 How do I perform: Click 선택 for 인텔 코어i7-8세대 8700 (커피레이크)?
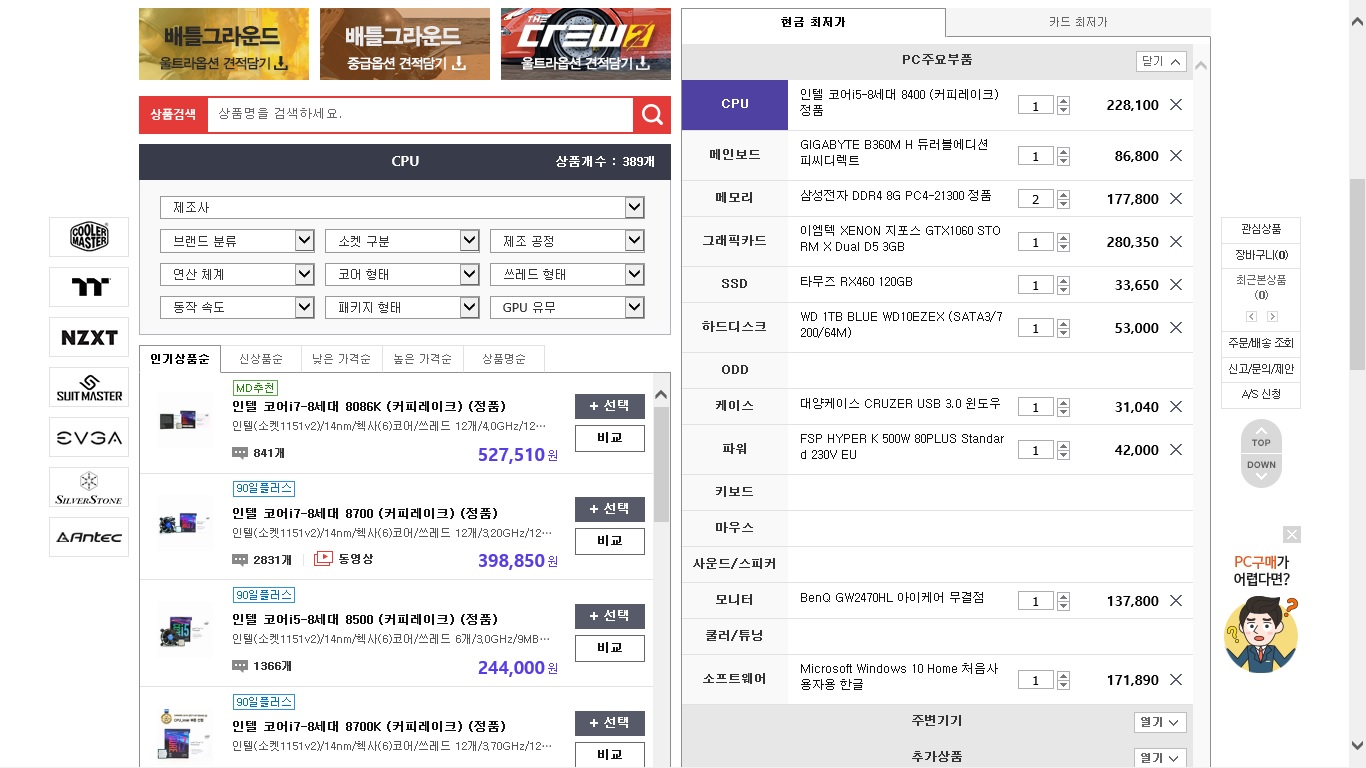tap(610, 509)
